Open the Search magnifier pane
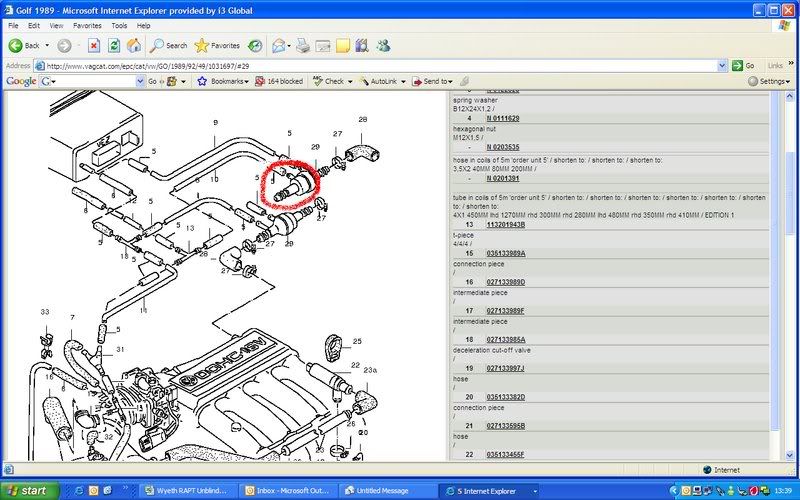The image size is (800, 500). [x=169, y=45]
